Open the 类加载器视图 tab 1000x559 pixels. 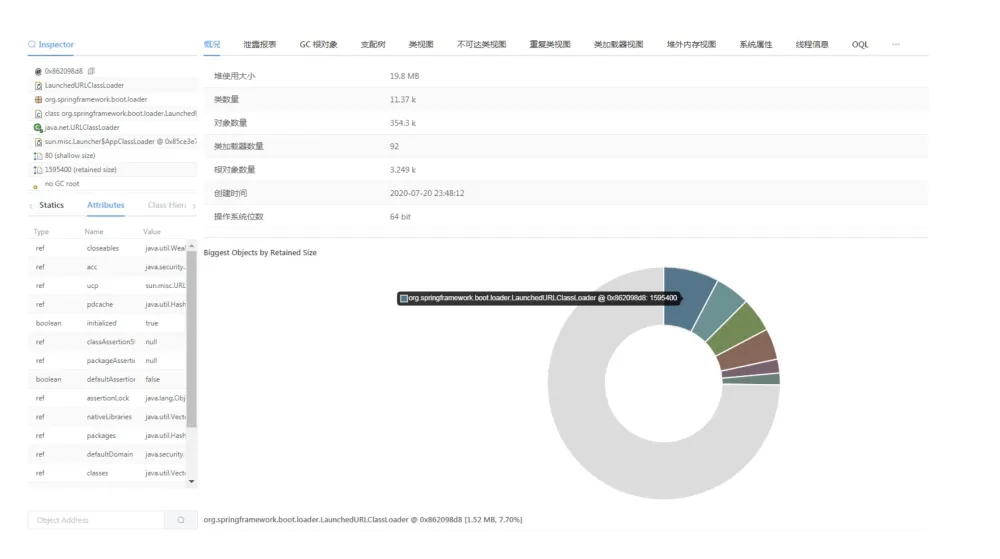coord(619,45)
